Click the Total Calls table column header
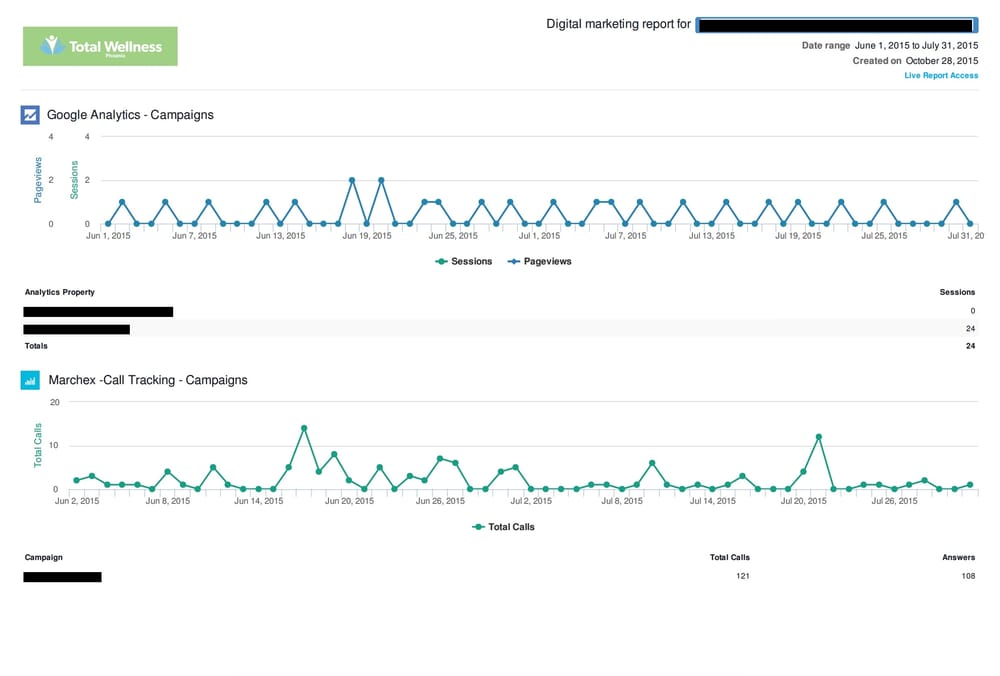 click(x=729, y=557)
